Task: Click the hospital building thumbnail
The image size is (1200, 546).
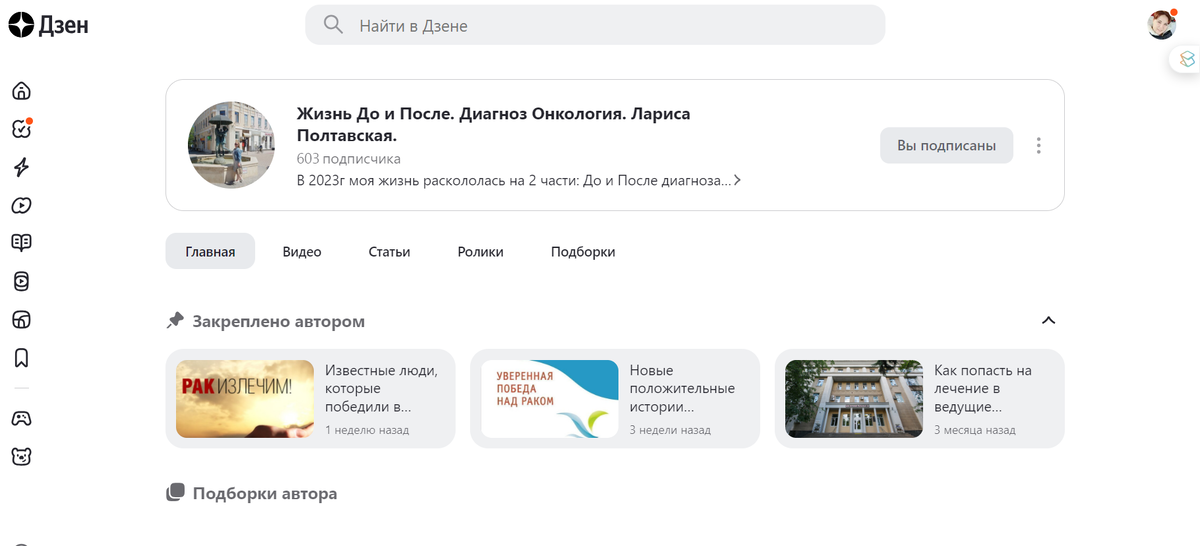Action: [x=855, y=399]
